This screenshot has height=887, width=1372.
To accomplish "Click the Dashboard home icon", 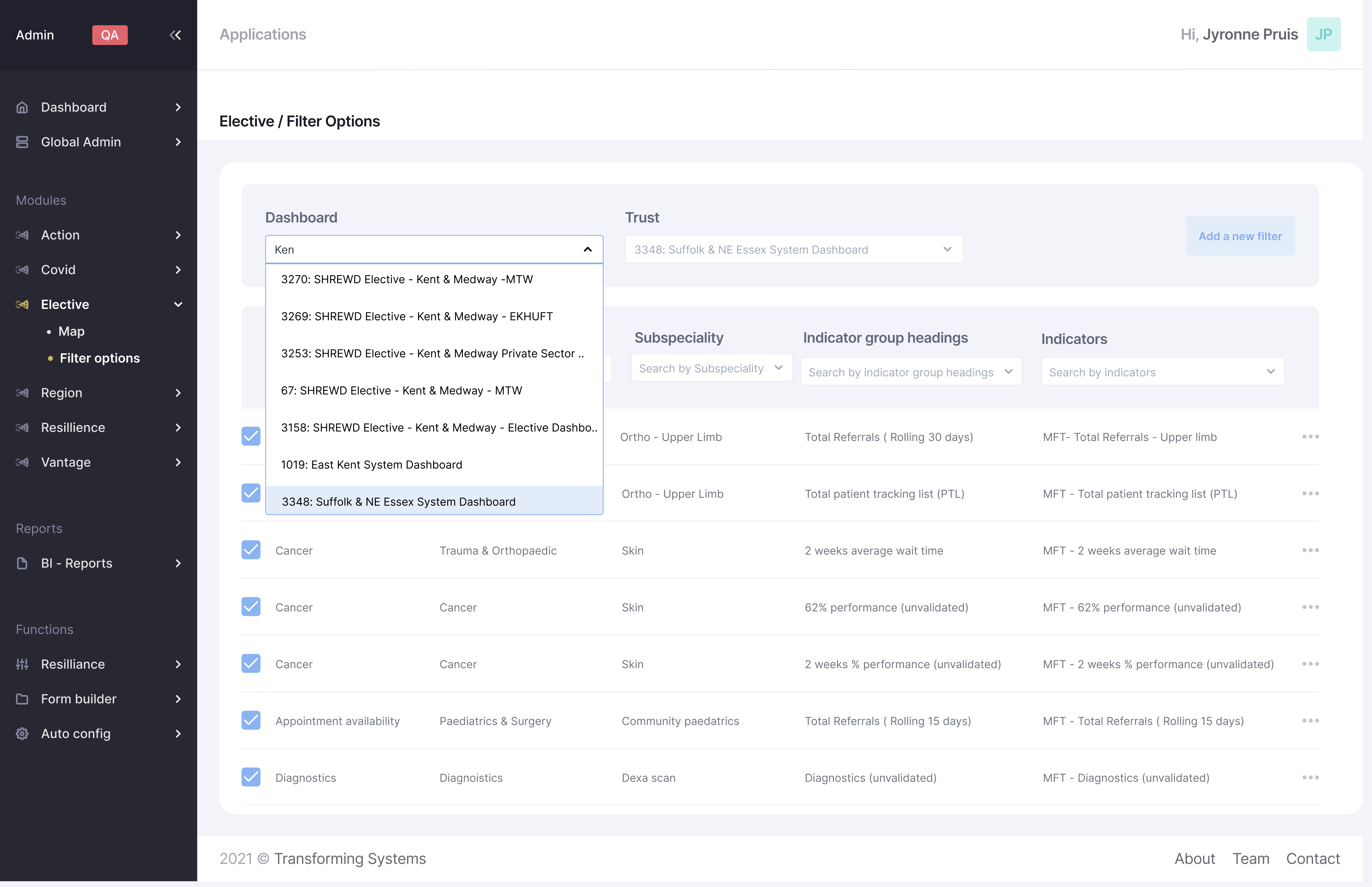I will pos(22,107).
